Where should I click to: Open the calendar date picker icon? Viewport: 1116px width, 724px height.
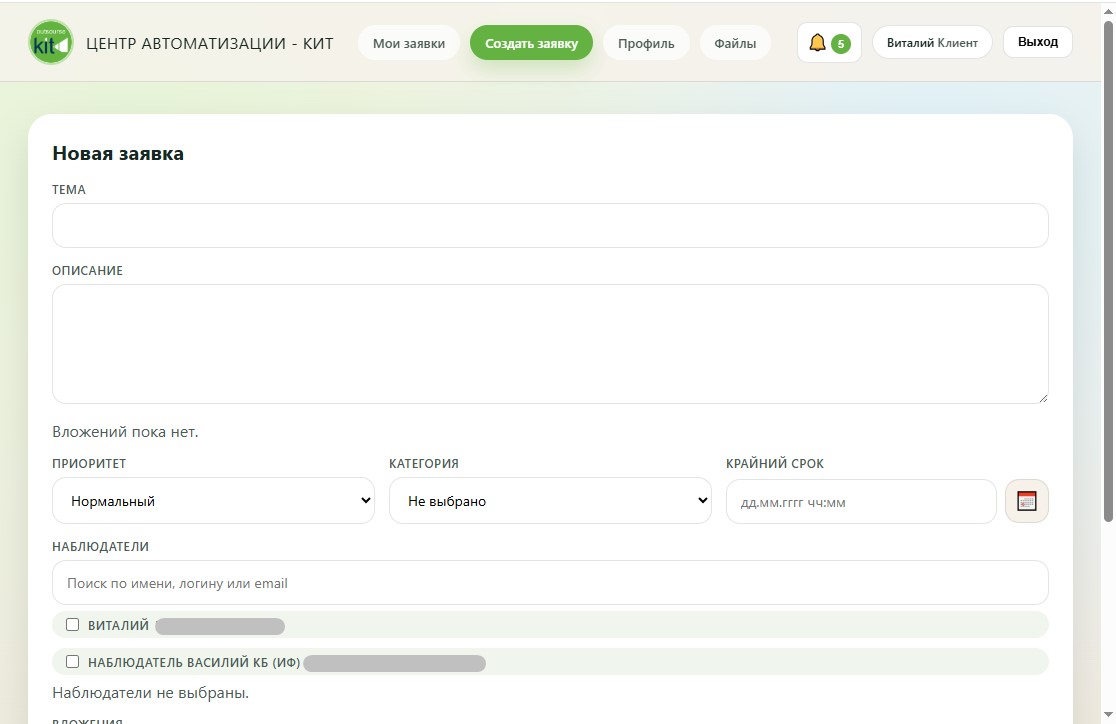(1026, 501)
